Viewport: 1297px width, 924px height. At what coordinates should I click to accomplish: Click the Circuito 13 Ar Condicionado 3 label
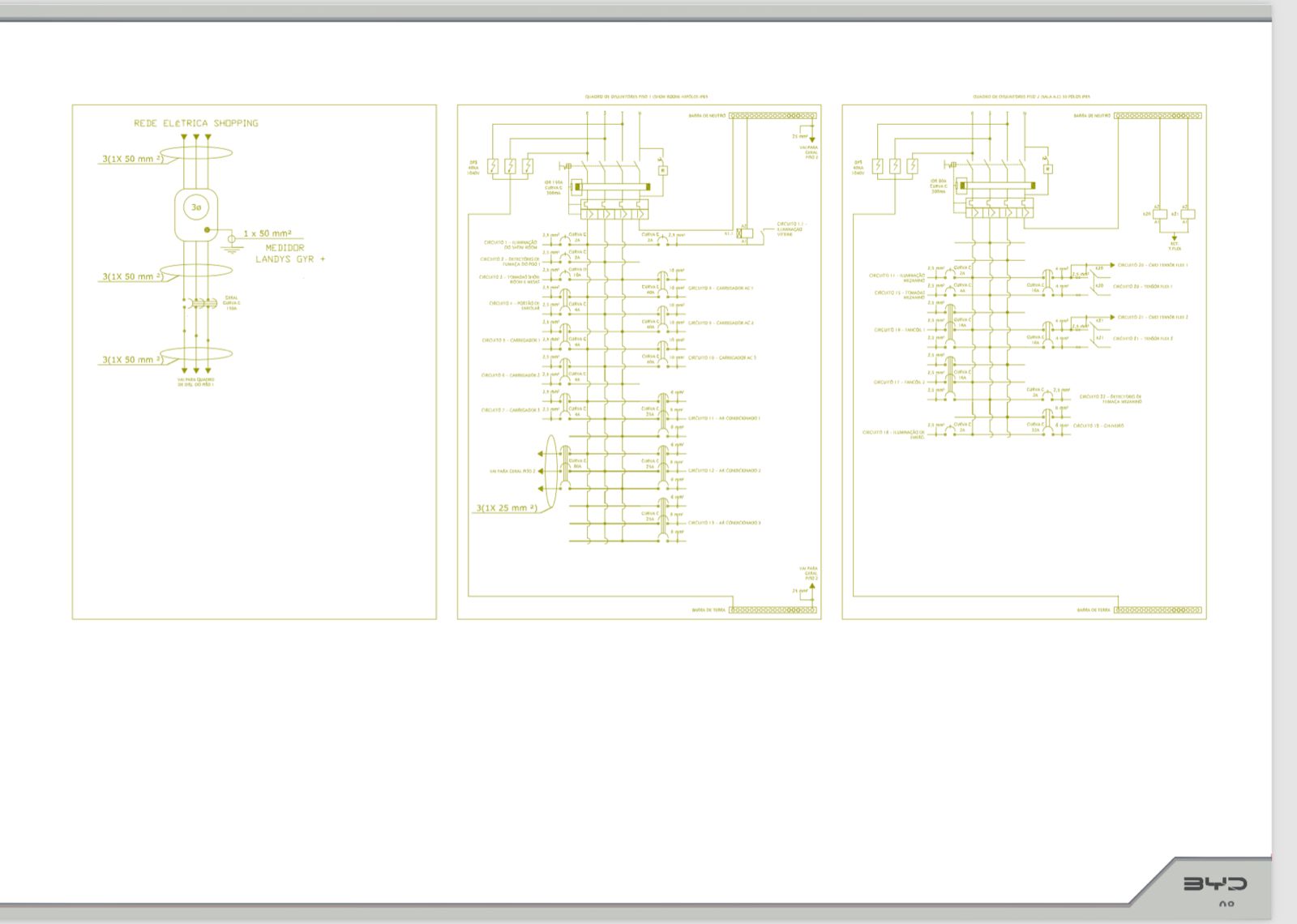(724, 523)
